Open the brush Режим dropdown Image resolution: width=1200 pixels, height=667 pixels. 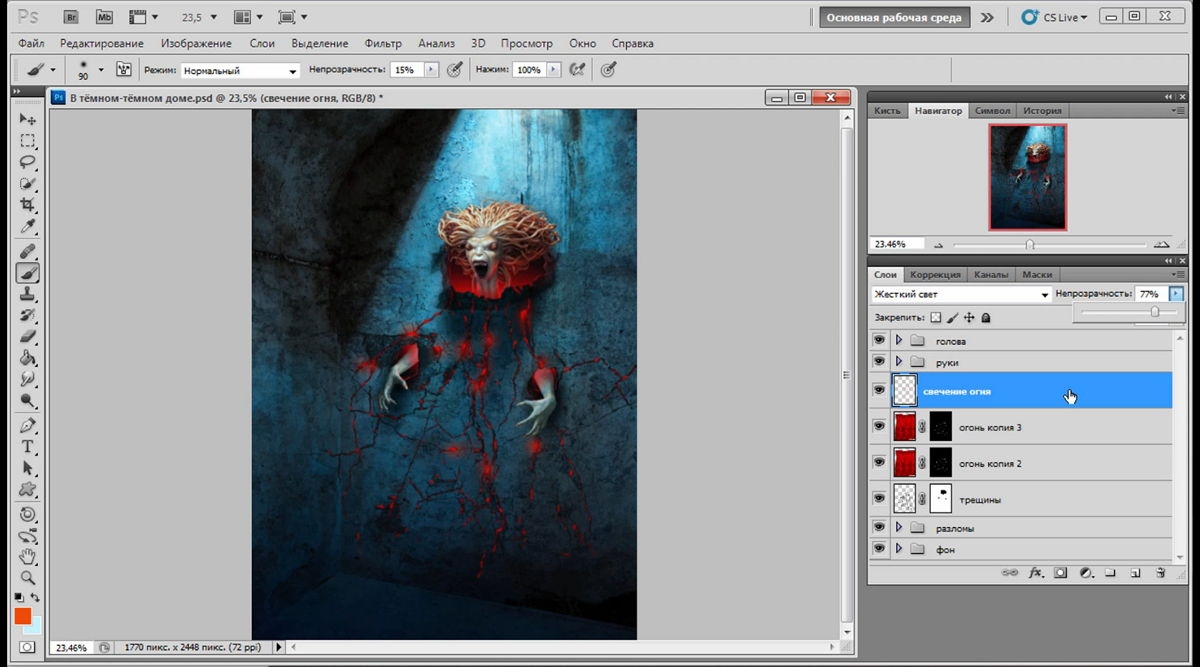coord(240,71)
